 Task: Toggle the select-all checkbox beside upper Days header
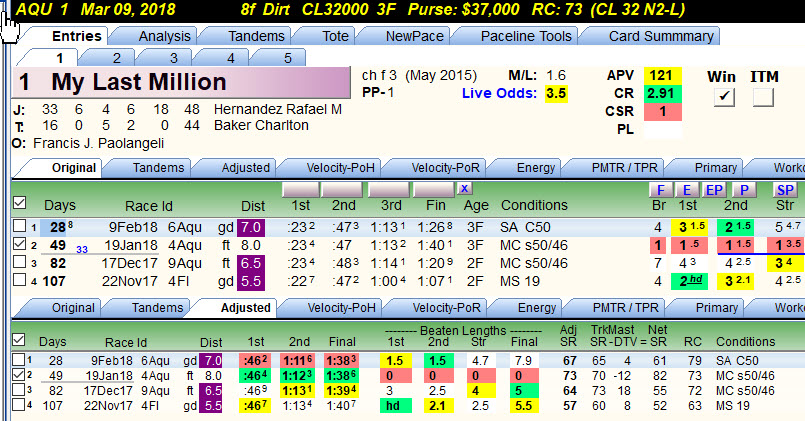pyautogui.click(x=20, y=203)
